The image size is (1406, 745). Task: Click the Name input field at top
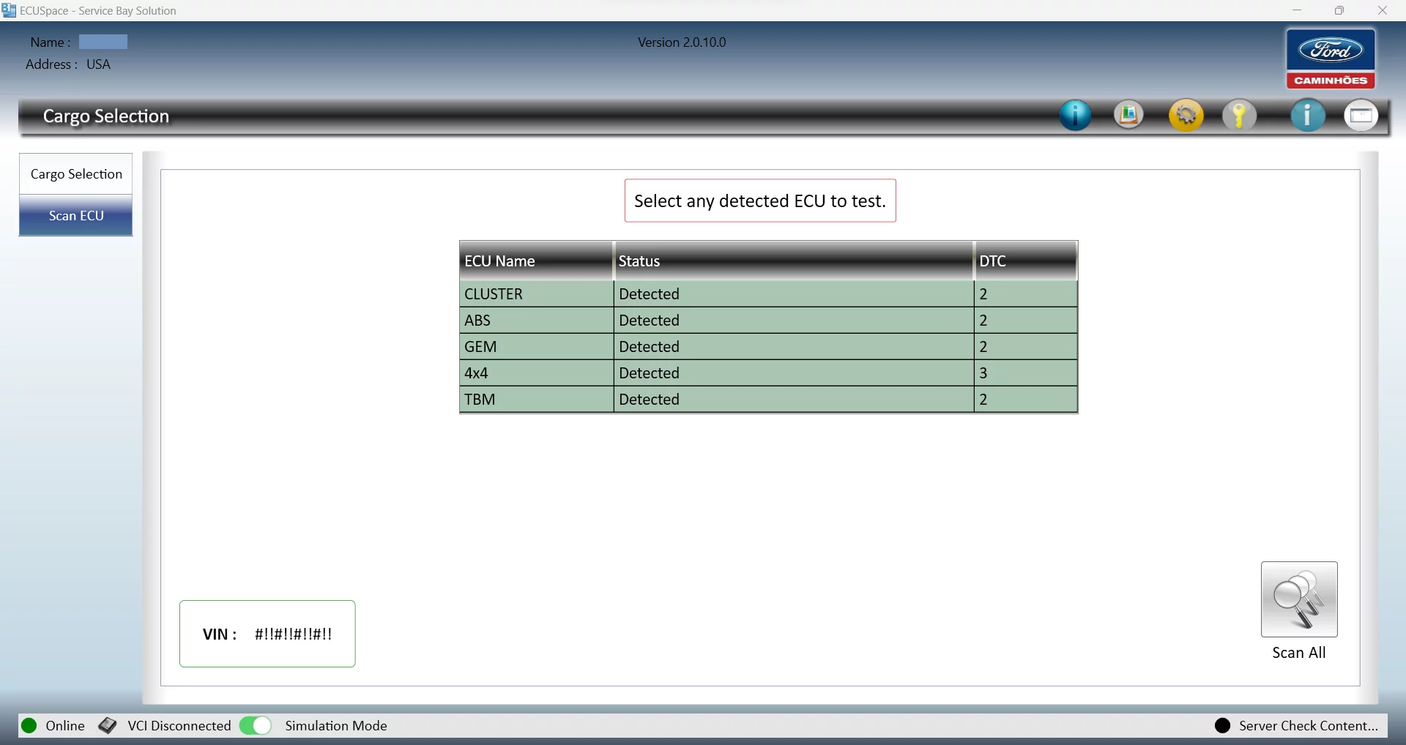103,41
